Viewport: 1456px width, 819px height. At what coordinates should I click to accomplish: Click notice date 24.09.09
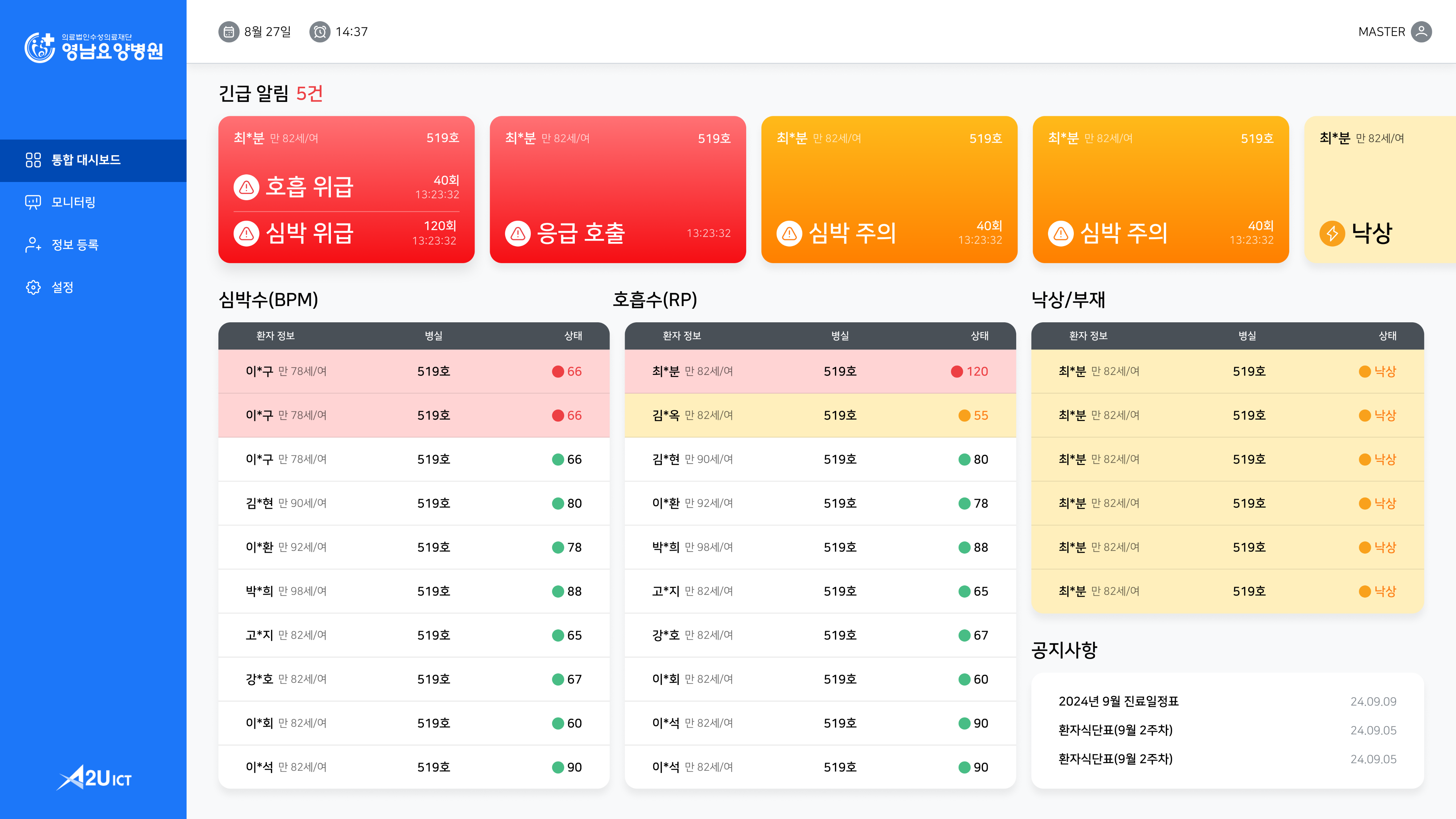1374,702
